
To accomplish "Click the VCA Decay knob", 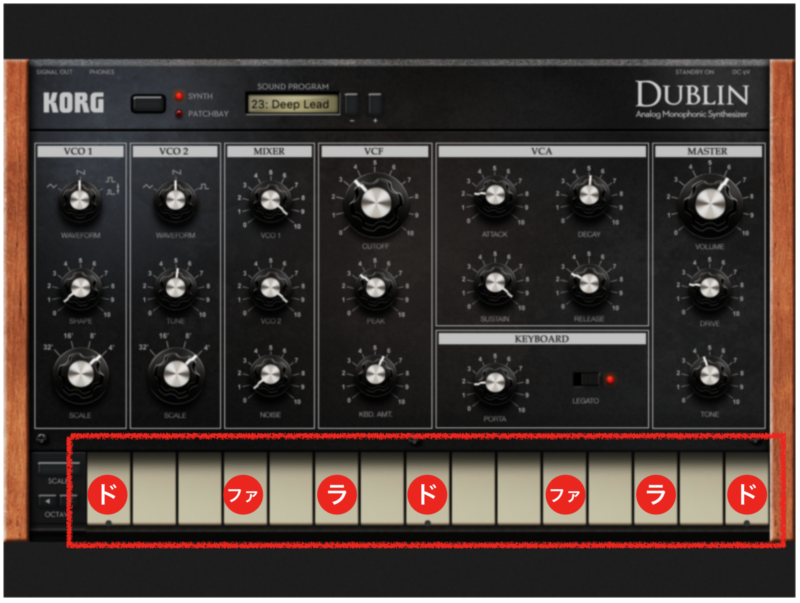I will (589, 195).
